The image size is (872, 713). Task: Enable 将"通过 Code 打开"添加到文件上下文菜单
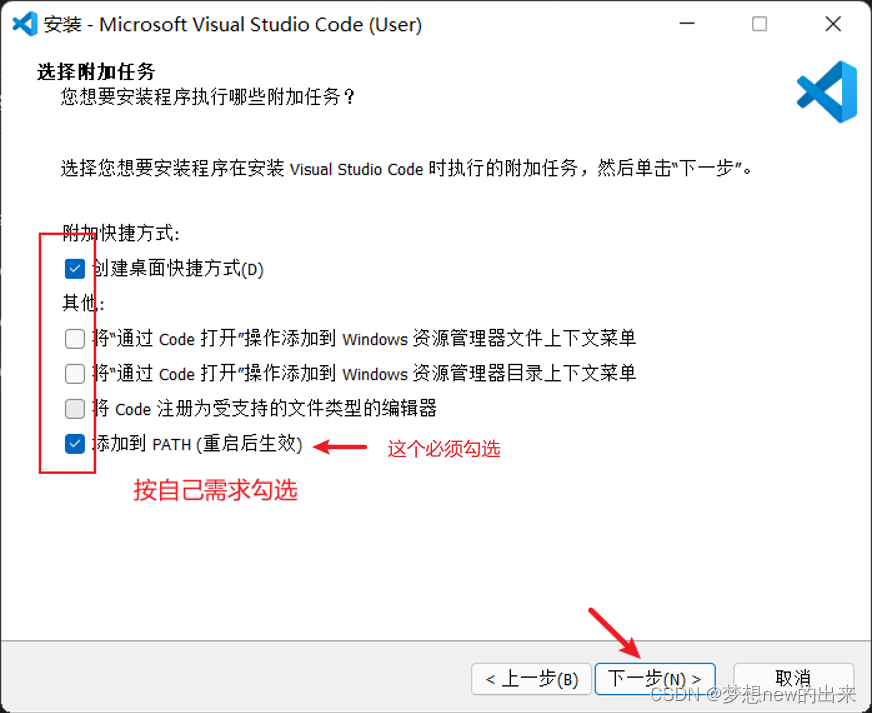74,338
